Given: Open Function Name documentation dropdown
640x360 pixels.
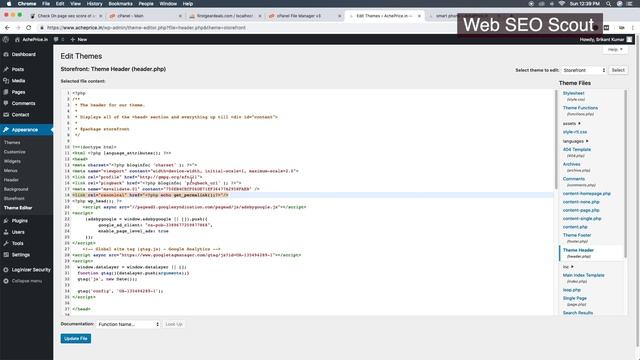Looking at the screenshot, I should 129,324.
